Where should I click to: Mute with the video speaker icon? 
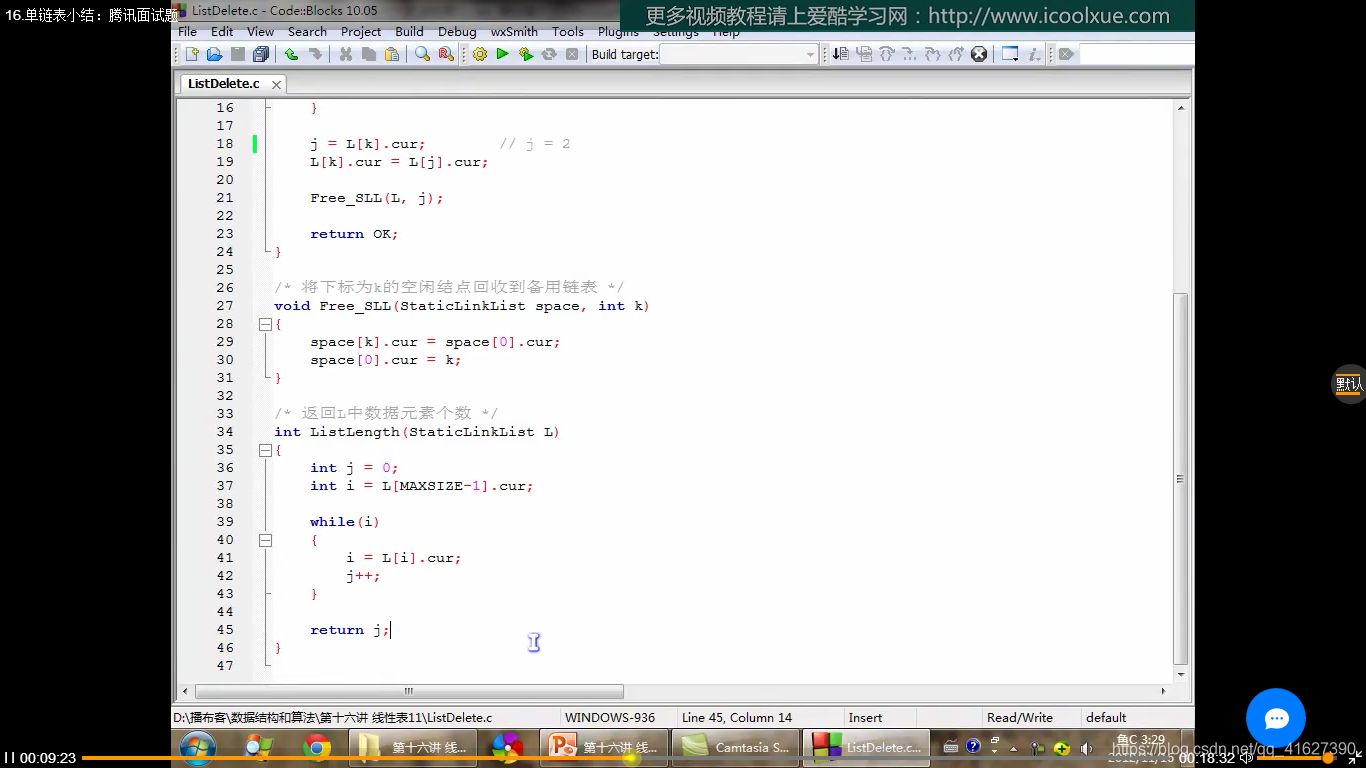(1247, 758)
